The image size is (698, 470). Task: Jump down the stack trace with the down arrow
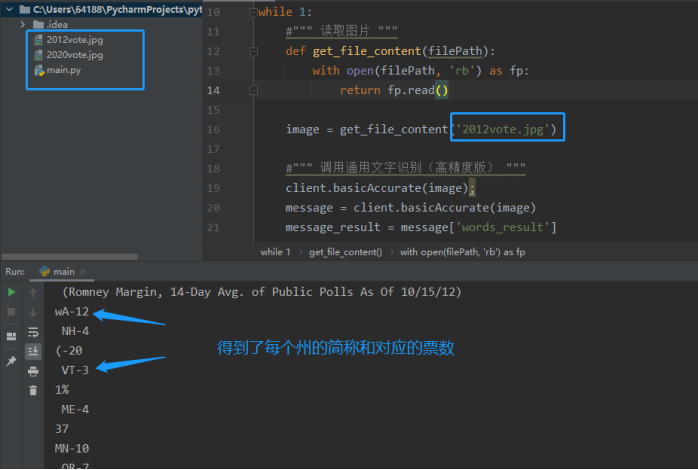pyautogui.click(x=33, y=312)
